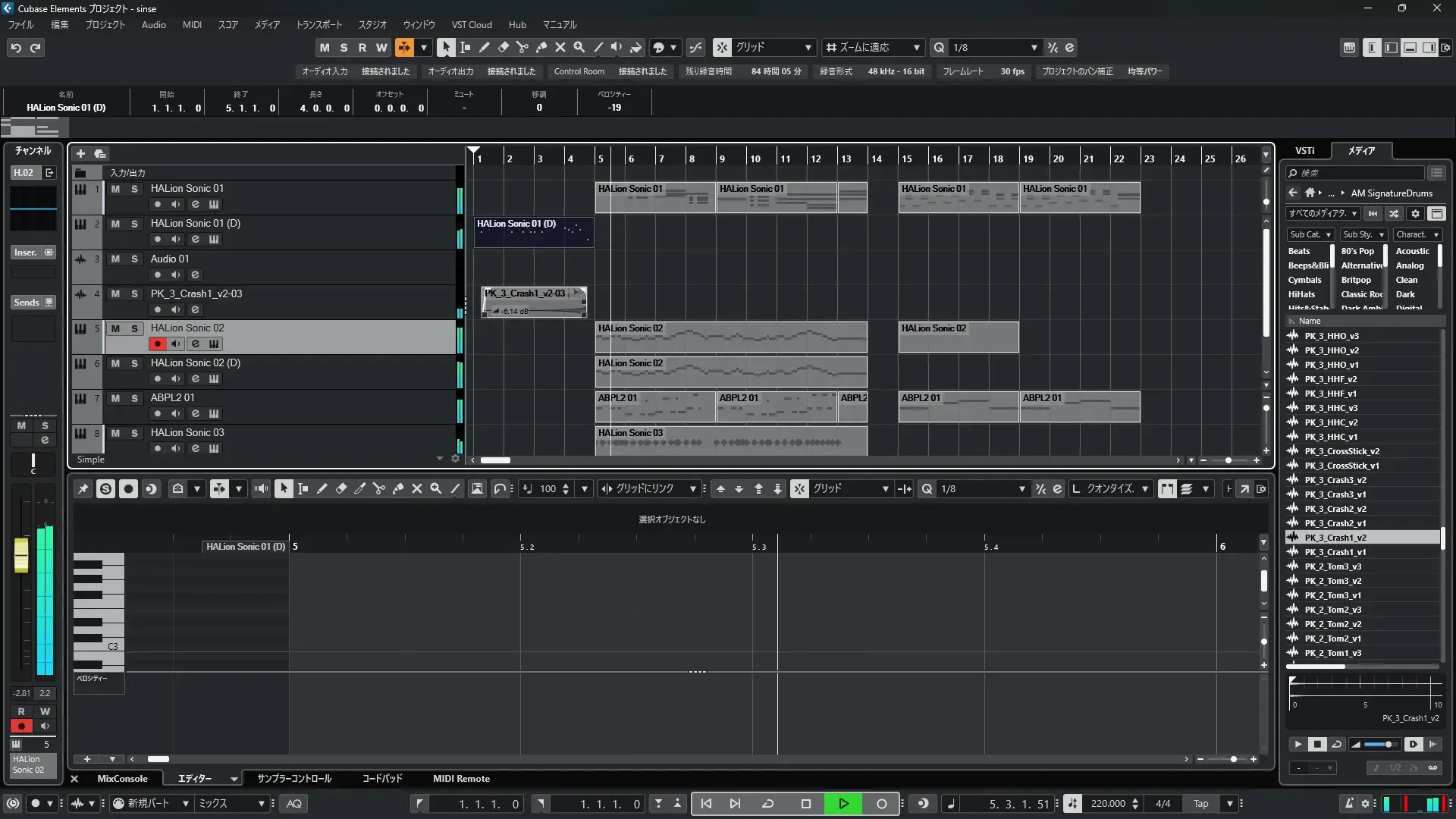Image resolution: width=1456 pixels, height=819 pixels.
Task: Select PK_3_Crash1_v1 sample in media list
Action: (x=1335, y=552)
